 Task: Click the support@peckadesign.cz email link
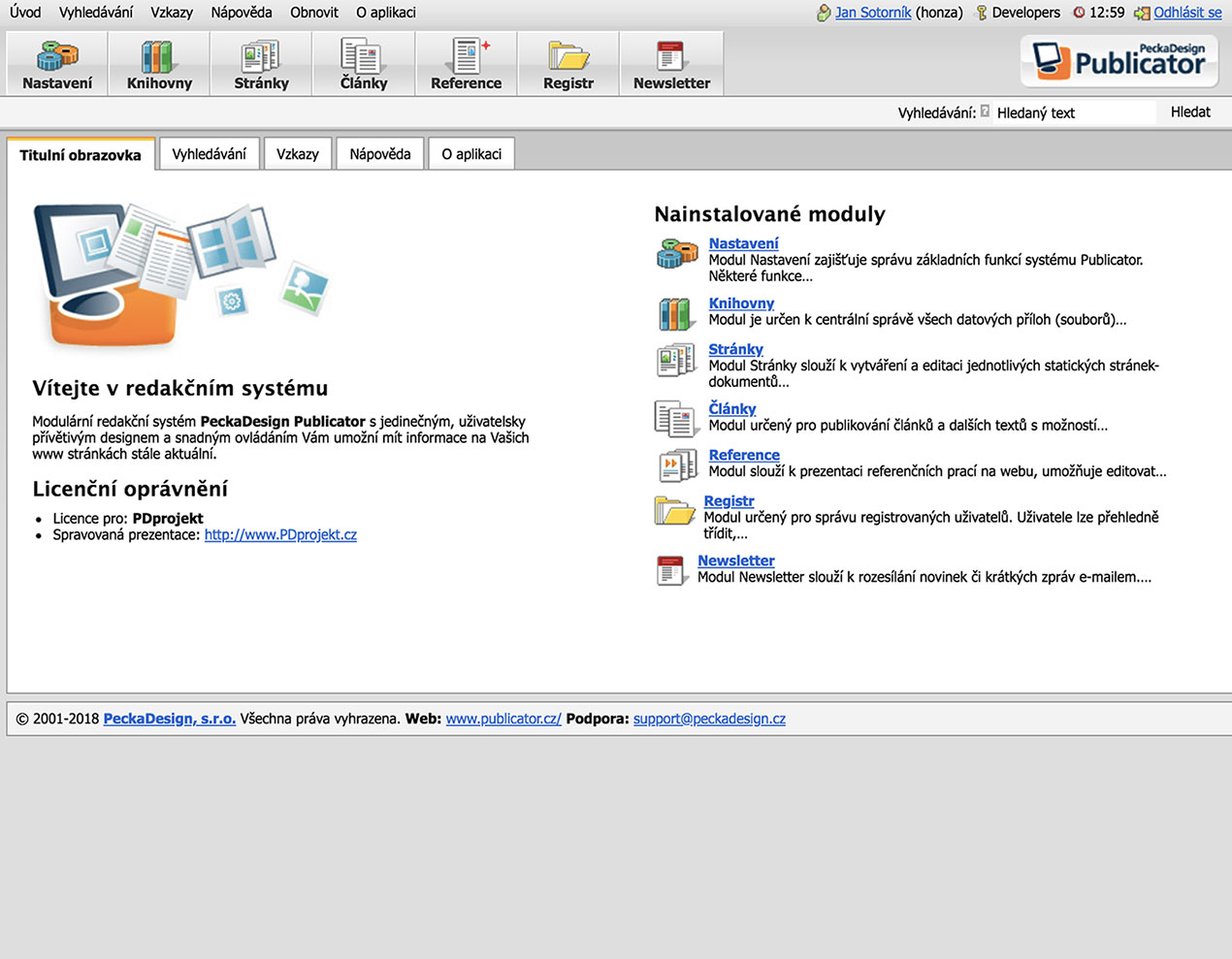pos(709,719)
